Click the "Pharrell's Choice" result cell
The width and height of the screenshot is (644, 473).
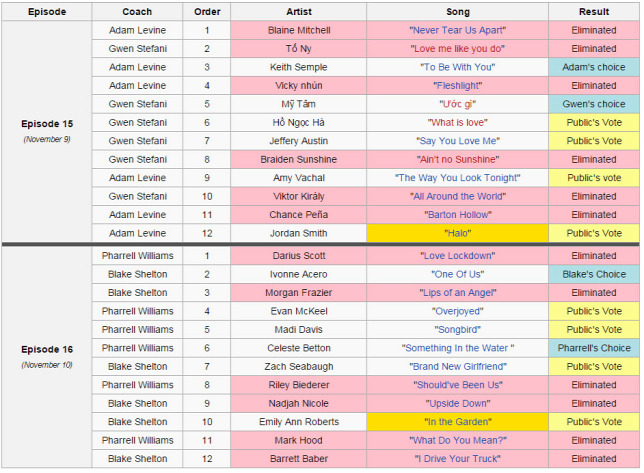coord(594,348)
